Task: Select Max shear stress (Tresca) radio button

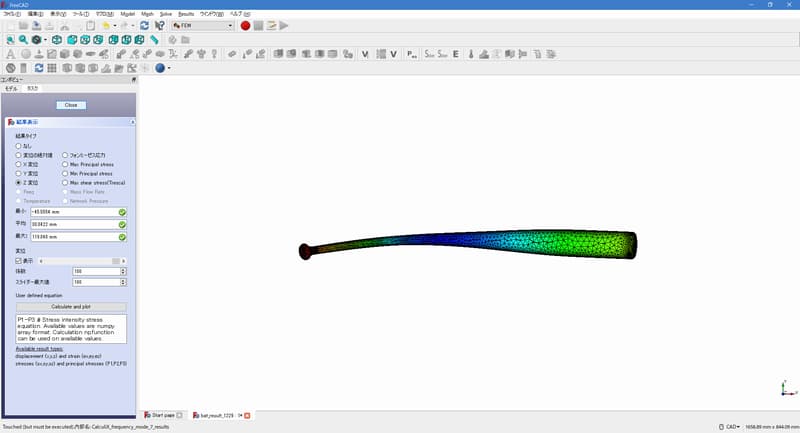Action: tap(65, 183)
